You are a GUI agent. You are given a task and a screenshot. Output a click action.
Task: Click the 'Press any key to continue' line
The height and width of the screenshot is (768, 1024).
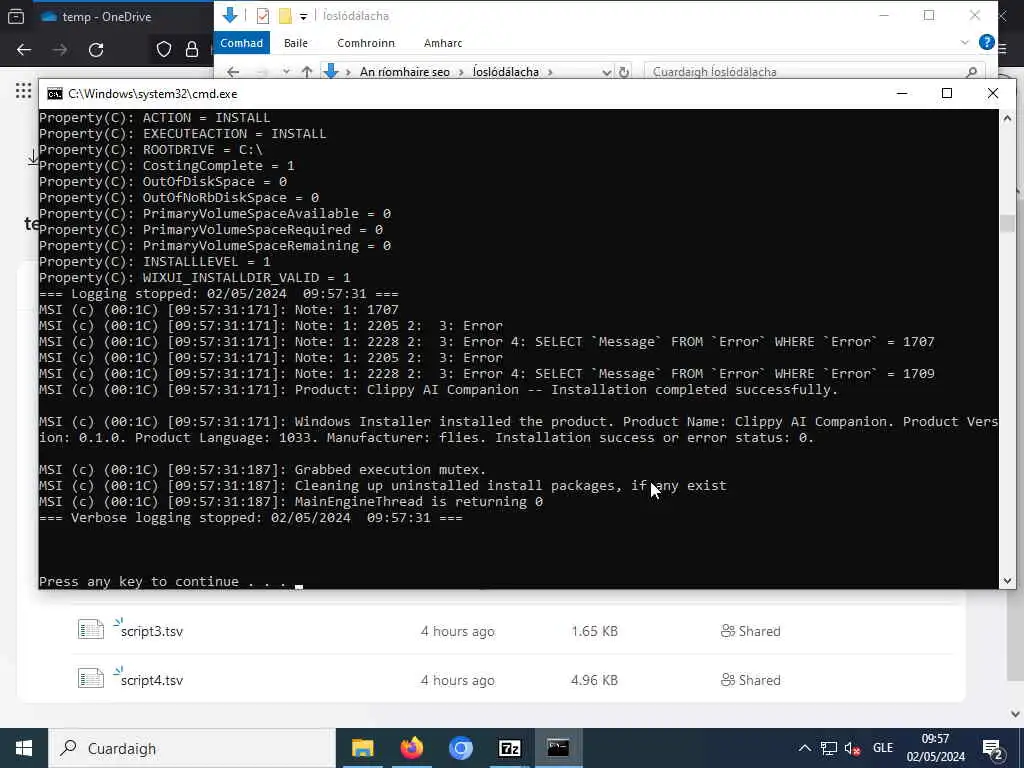point(165,581)
